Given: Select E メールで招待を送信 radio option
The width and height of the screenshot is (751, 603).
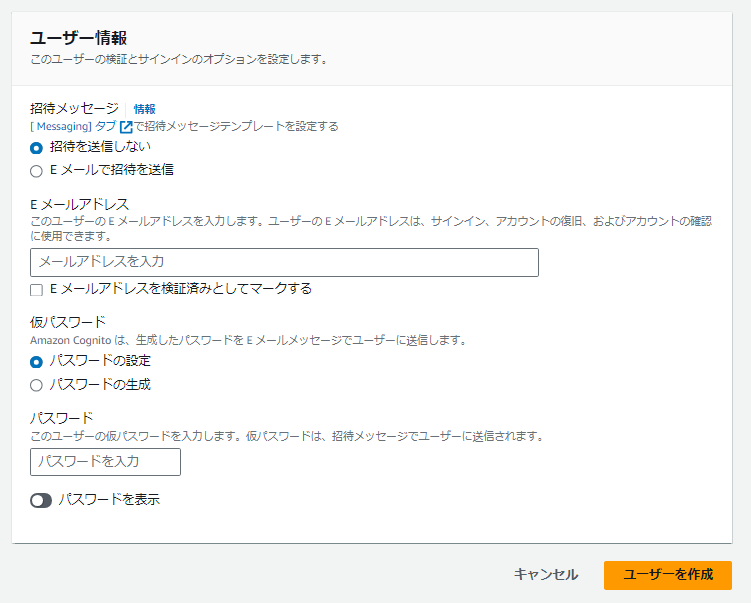Looking at the screenshot, I should (36, 171).
